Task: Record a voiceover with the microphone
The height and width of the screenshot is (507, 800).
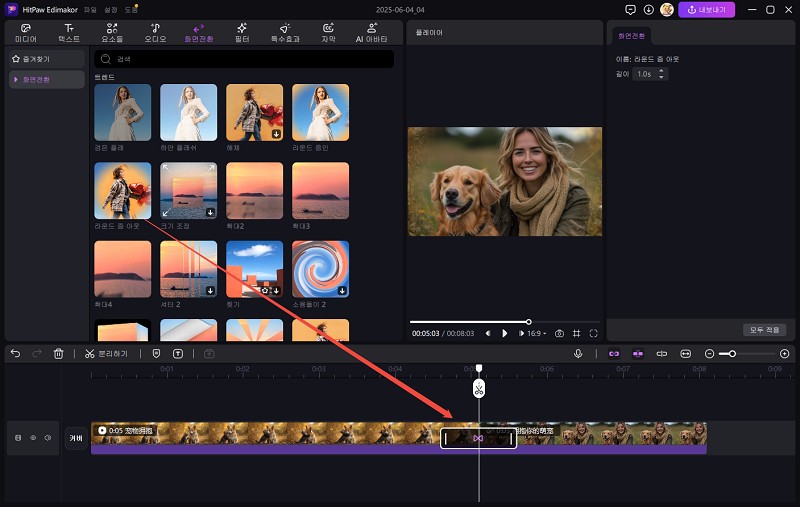Action: [x=578, y=353]
